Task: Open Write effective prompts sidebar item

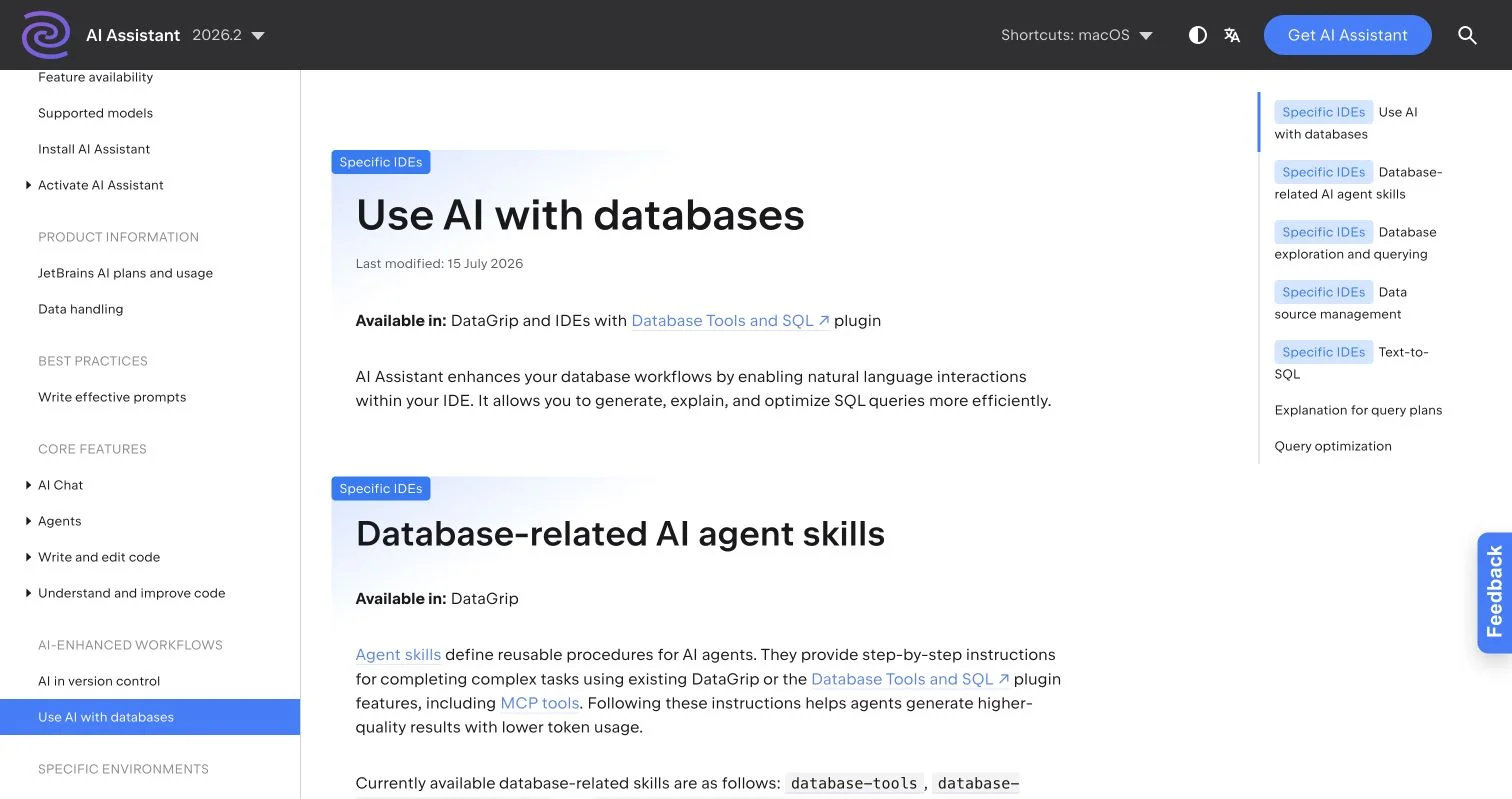Action: pyautogui.click(x=112, y=397)
